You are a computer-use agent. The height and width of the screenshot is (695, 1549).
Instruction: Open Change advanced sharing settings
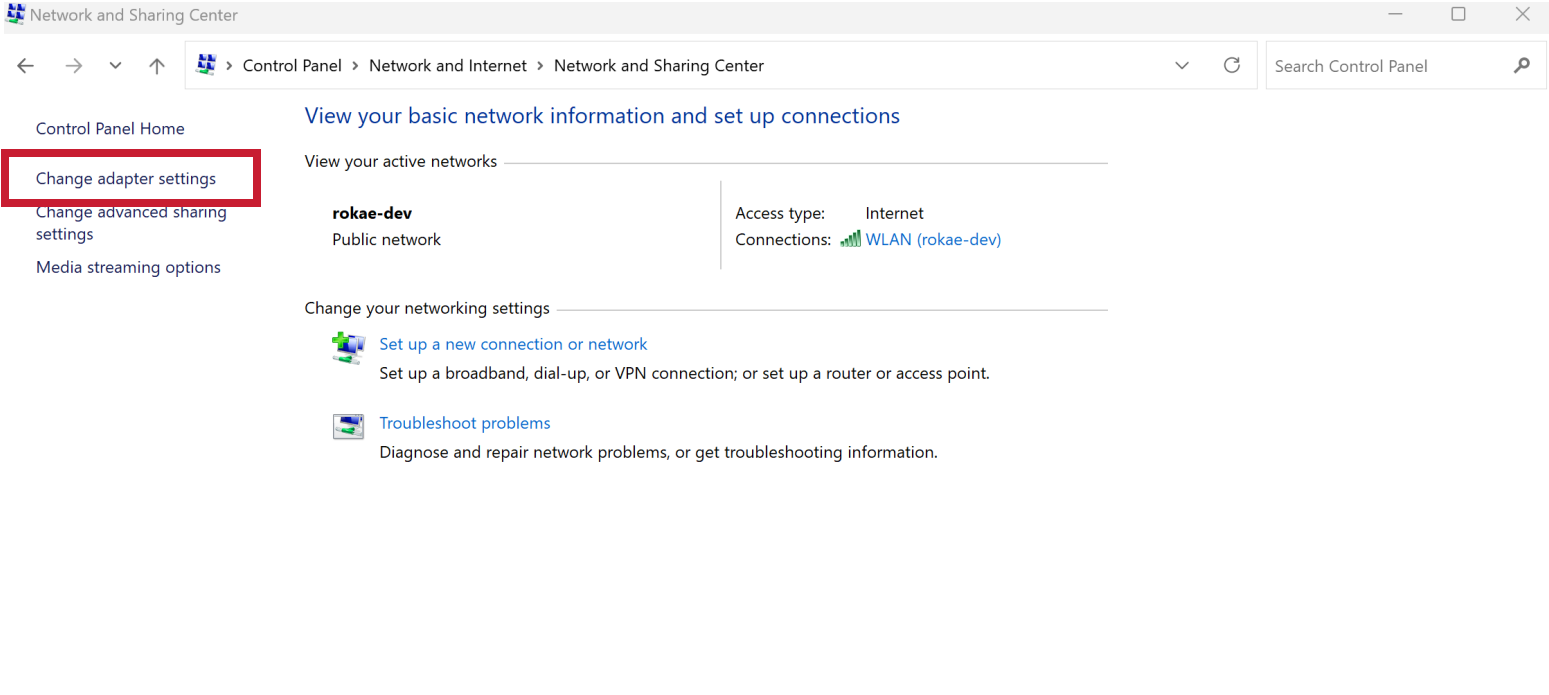point(131,223)
